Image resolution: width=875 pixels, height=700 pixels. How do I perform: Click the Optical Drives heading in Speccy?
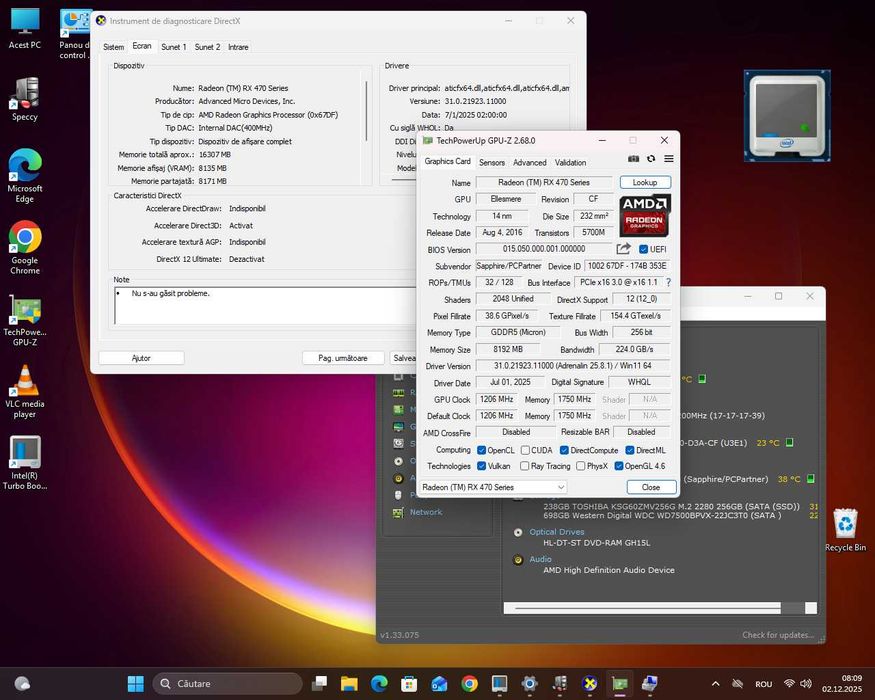557,532
